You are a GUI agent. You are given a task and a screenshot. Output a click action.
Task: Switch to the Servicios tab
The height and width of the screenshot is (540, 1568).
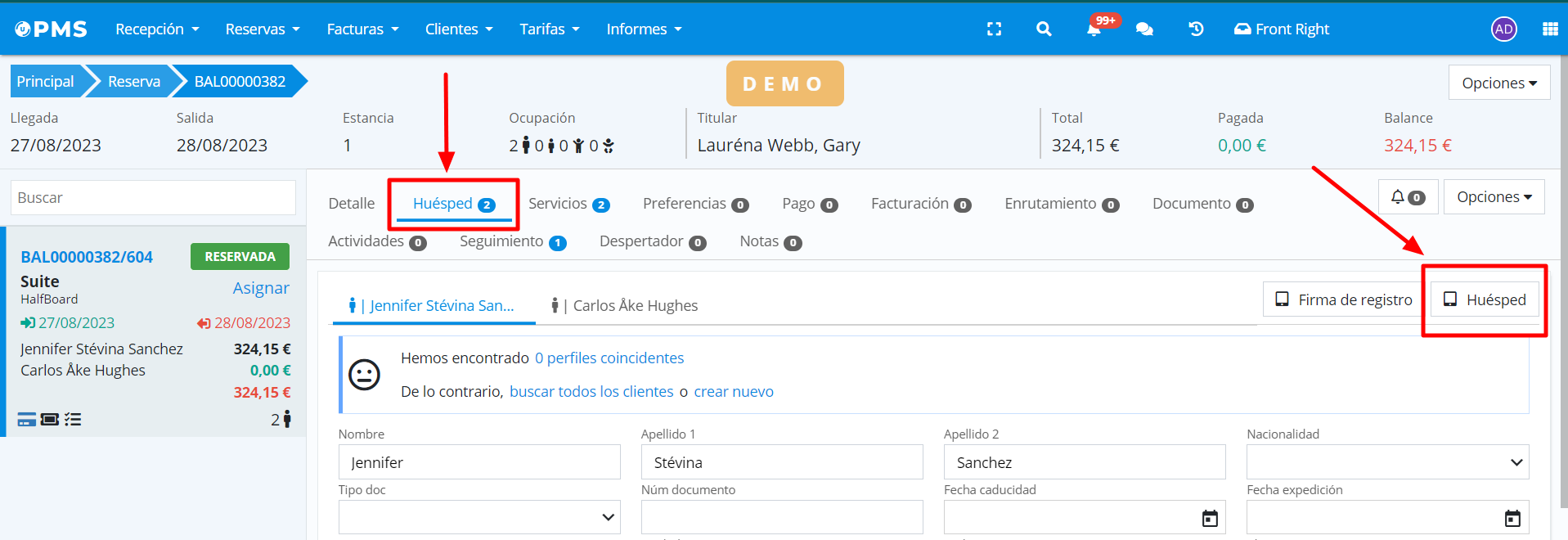coord(568,204)
